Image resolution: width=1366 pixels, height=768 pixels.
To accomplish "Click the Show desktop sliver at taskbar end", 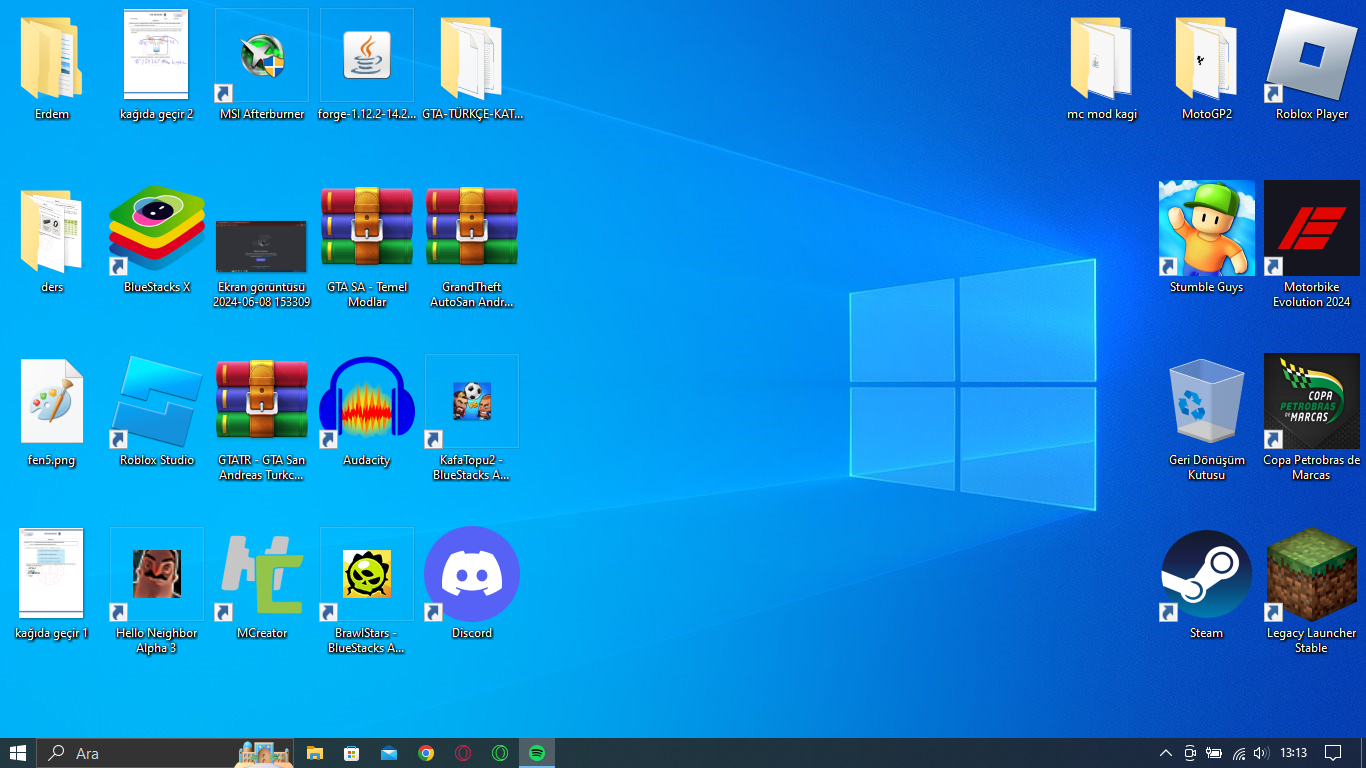I will click(1363, 753).
